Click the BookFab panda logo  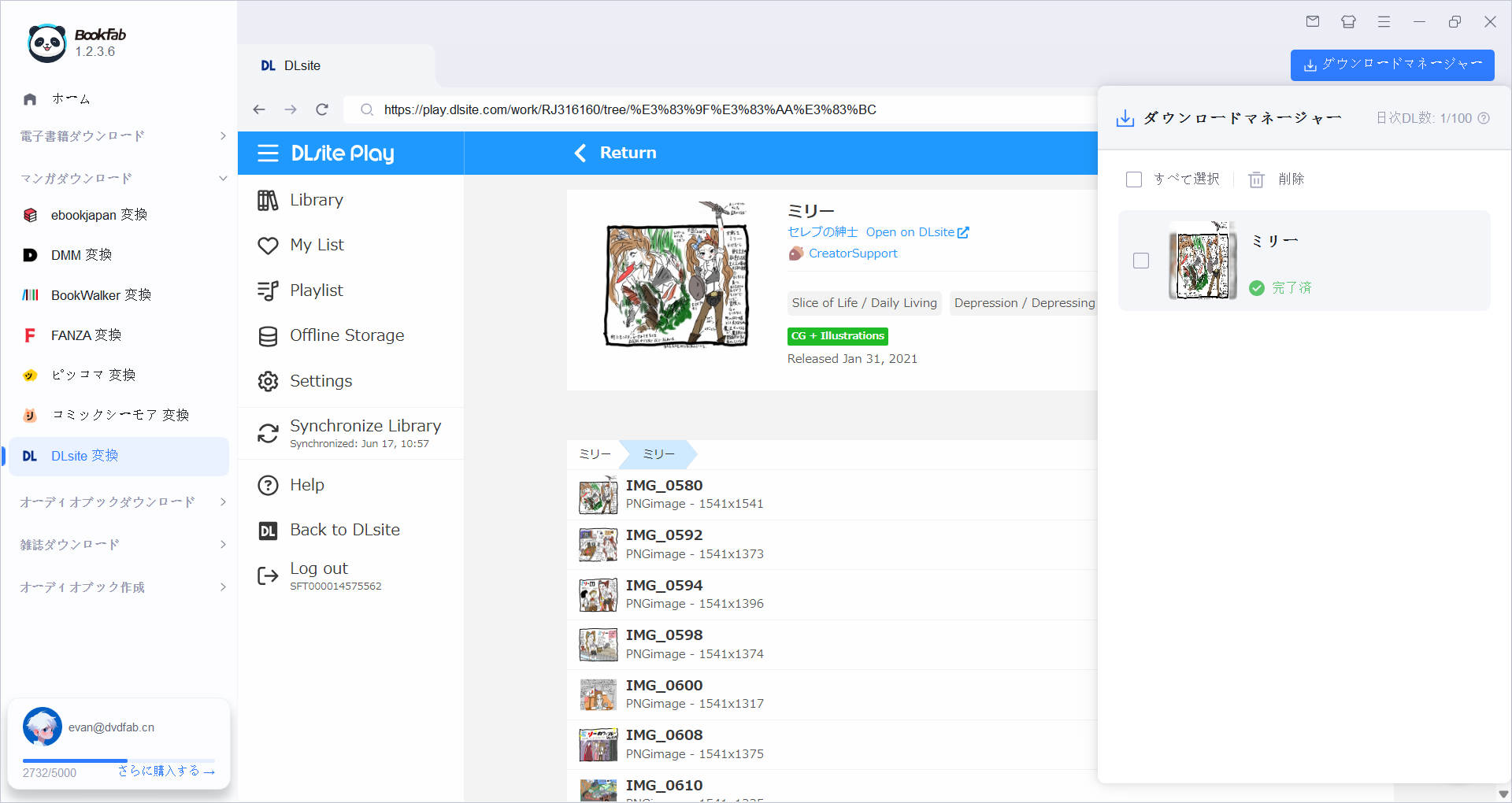46,43
